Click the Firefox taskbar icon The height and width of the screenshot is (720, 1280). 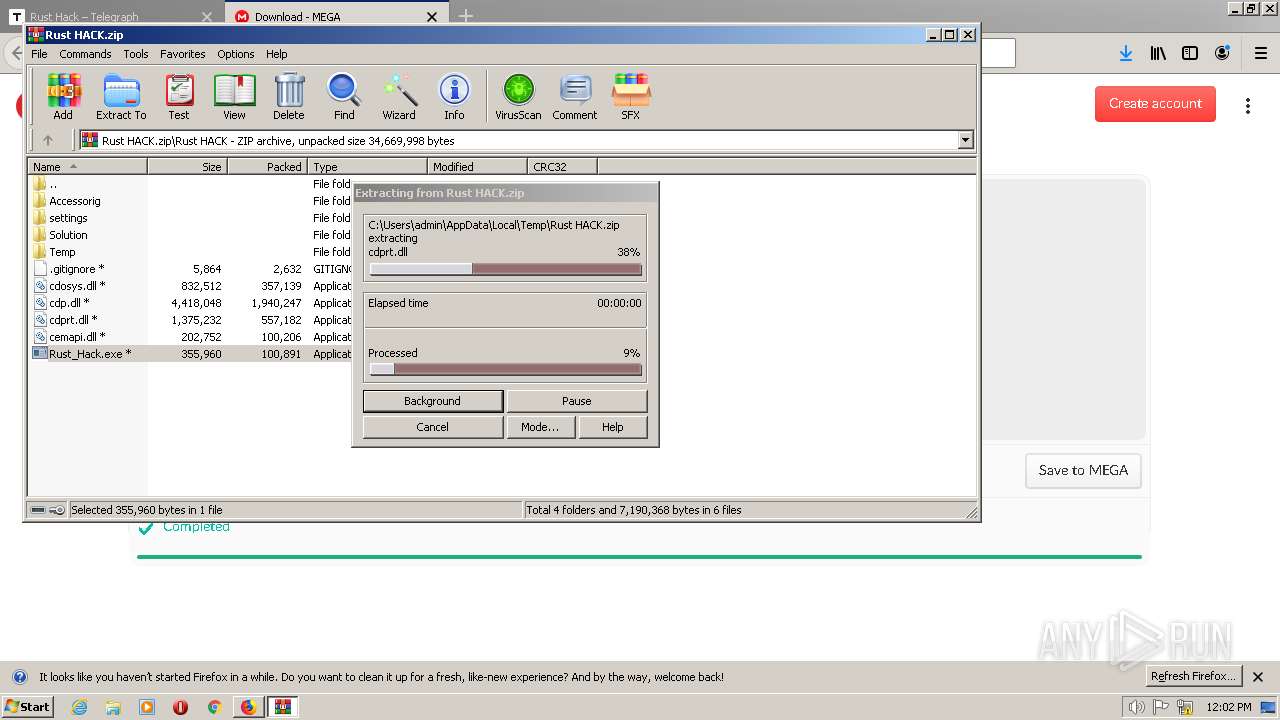247,707
